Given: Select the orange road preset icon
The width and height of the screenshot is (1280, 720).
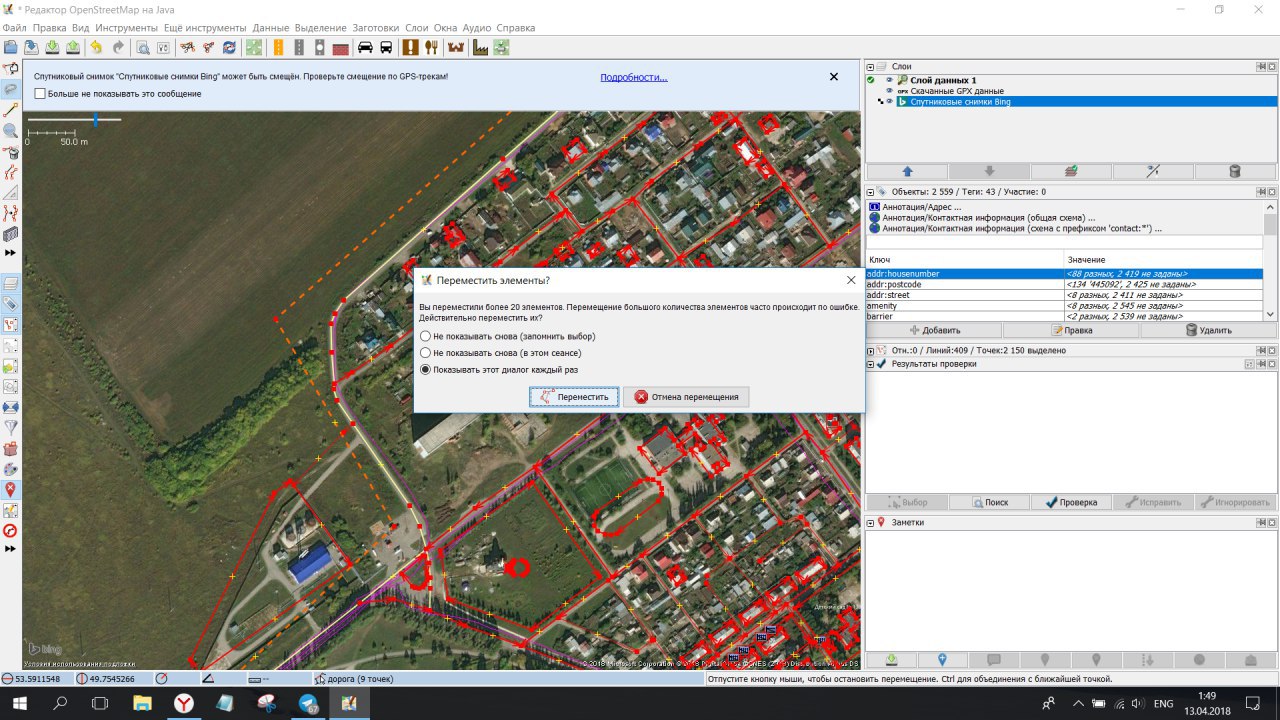Looking at the screenshot, I should click(276, 47).
